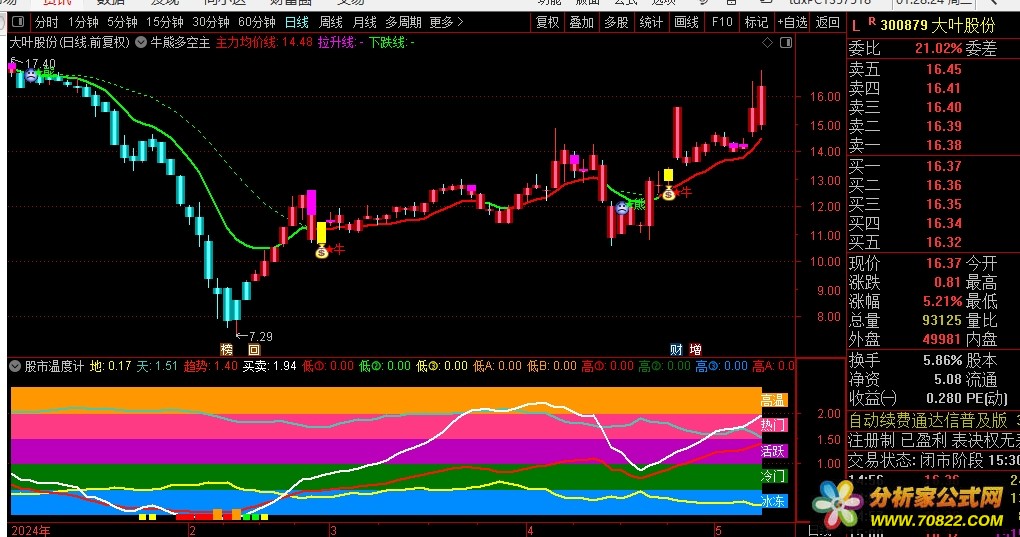This screenshot has height=537, width=1020.
Task: Click the 趋势 1.40 indicator value
Action: (211, 366)
